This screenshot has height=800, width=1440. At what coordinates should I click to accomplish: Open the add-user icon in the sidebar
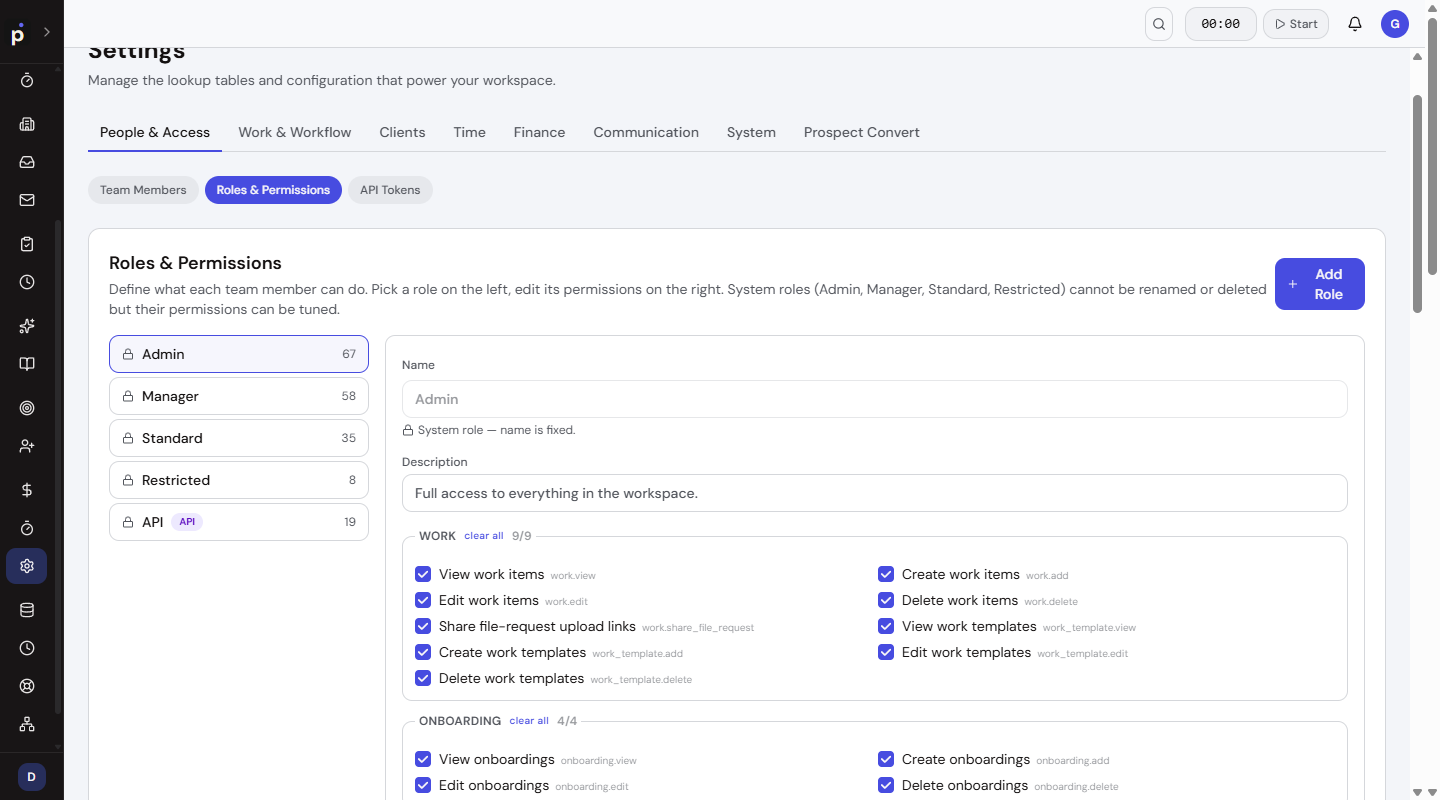pos(27,446)
